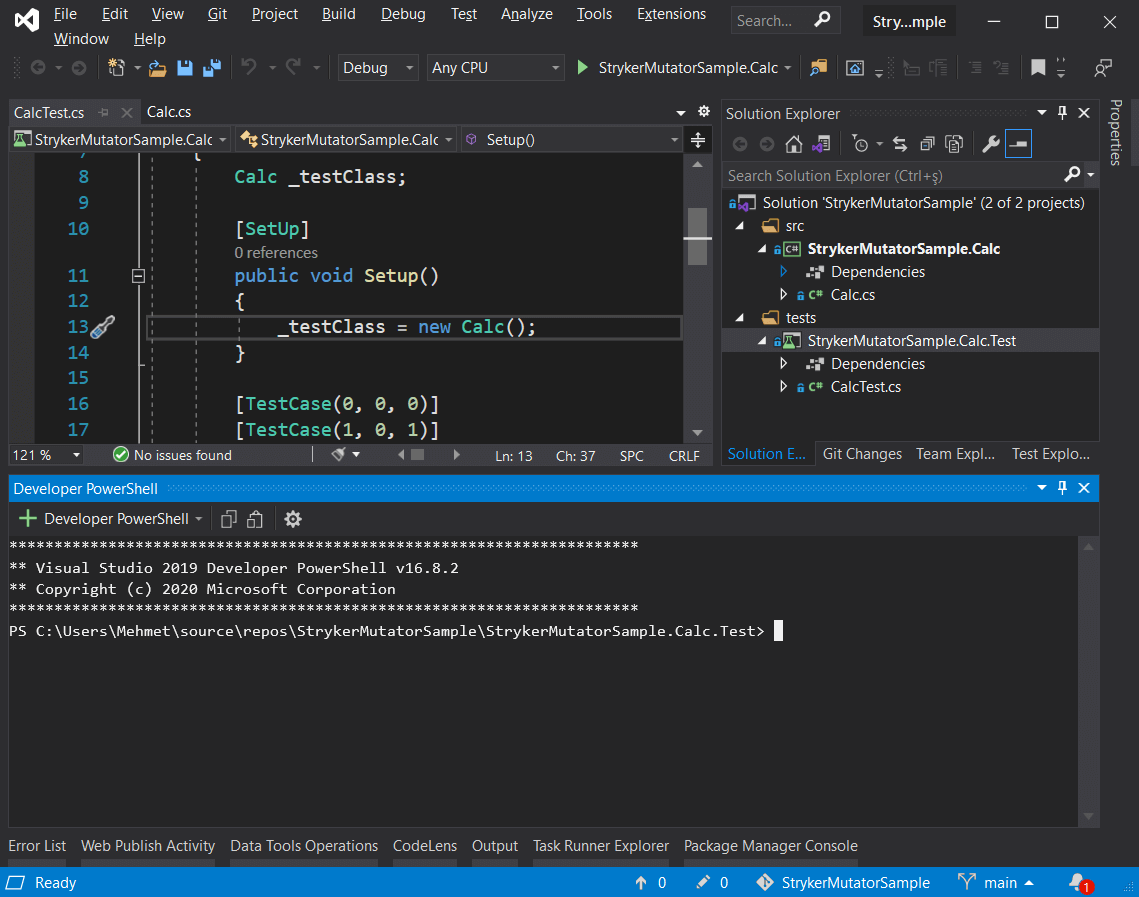Open the Analyze menu
The image size is (1139, 897).
pyautogui.click(x=527, y=14)
